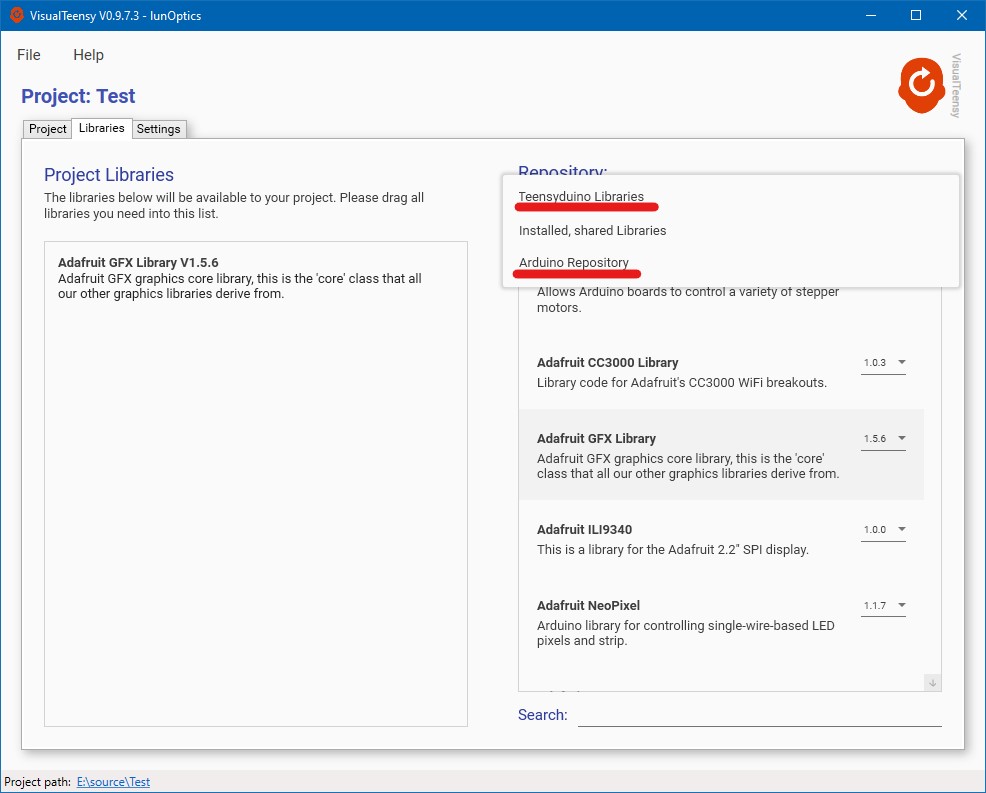Switch to the Settings tab
The height and width of the screenshot is (793, 986).
tap(158, 128)
